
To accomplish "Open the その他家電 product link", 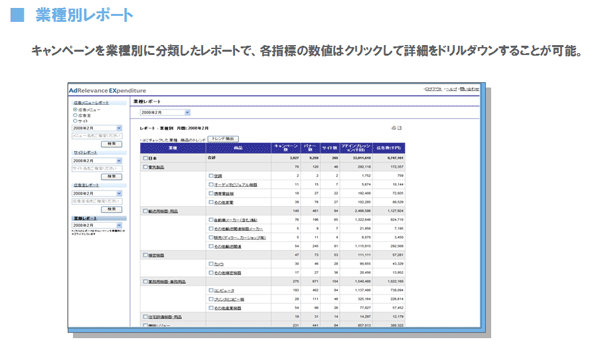I will (223, 202).
